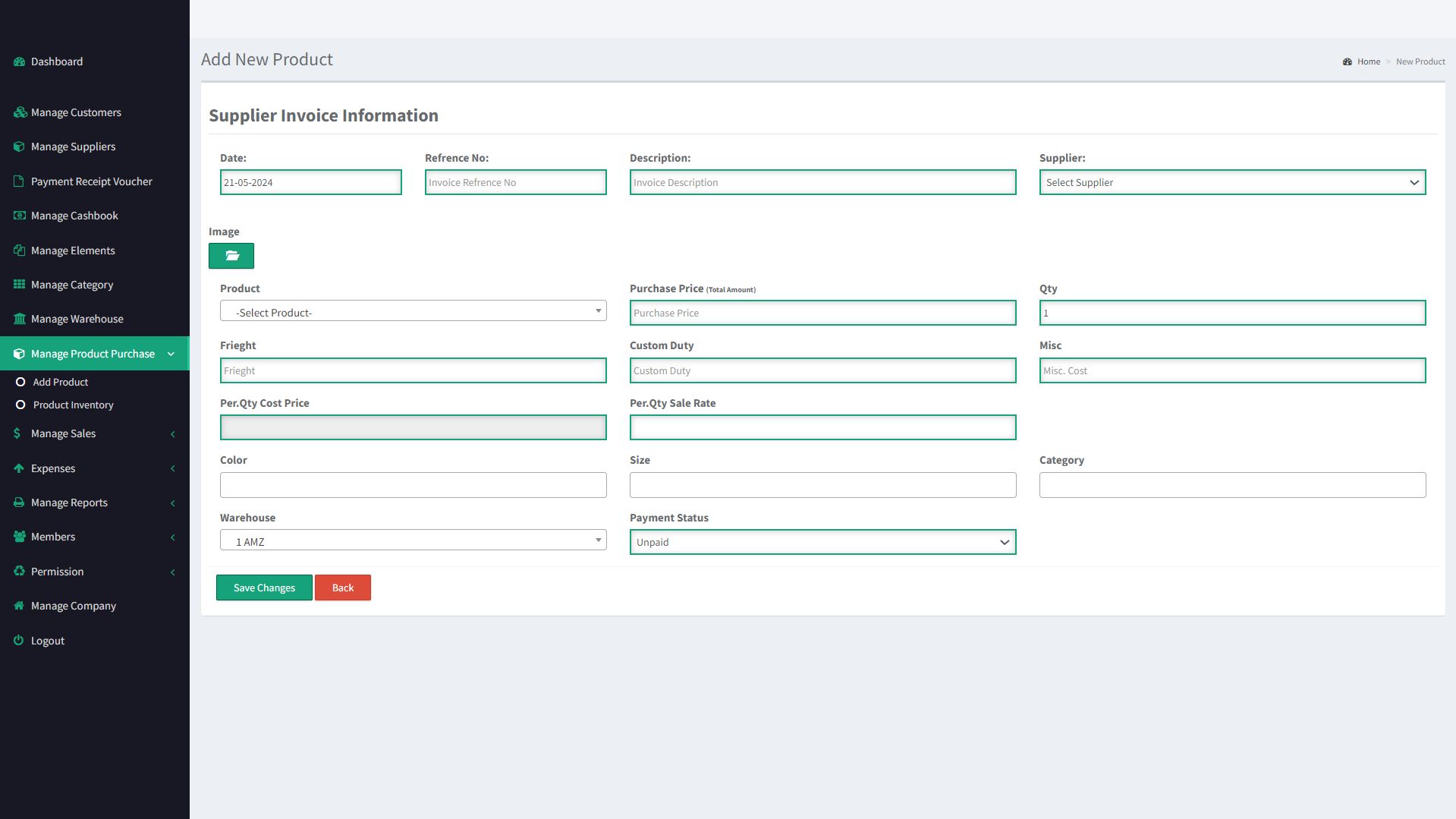Click the Add Product circle icon
The image size is (1456, 819).
point(20,382)
